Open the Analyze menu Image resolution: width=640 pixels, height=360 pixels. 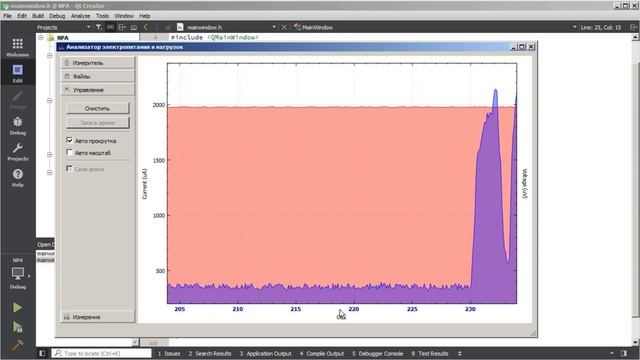click(80, 16)
